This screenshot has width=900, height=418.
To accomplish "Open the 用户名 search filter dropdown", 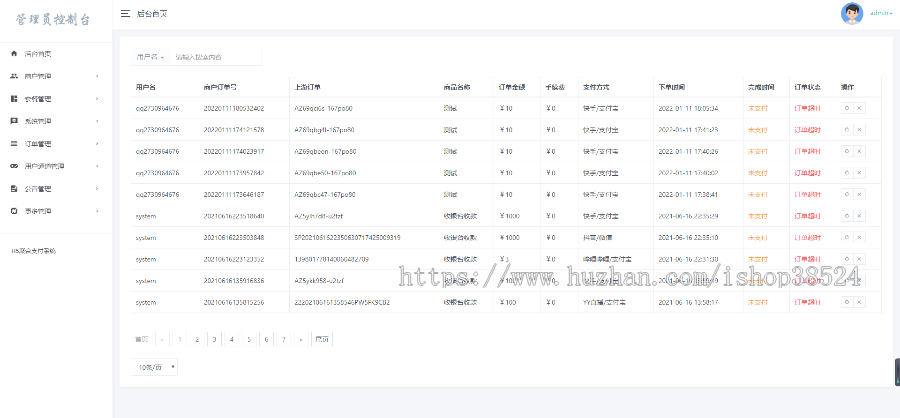I will 151,57.
